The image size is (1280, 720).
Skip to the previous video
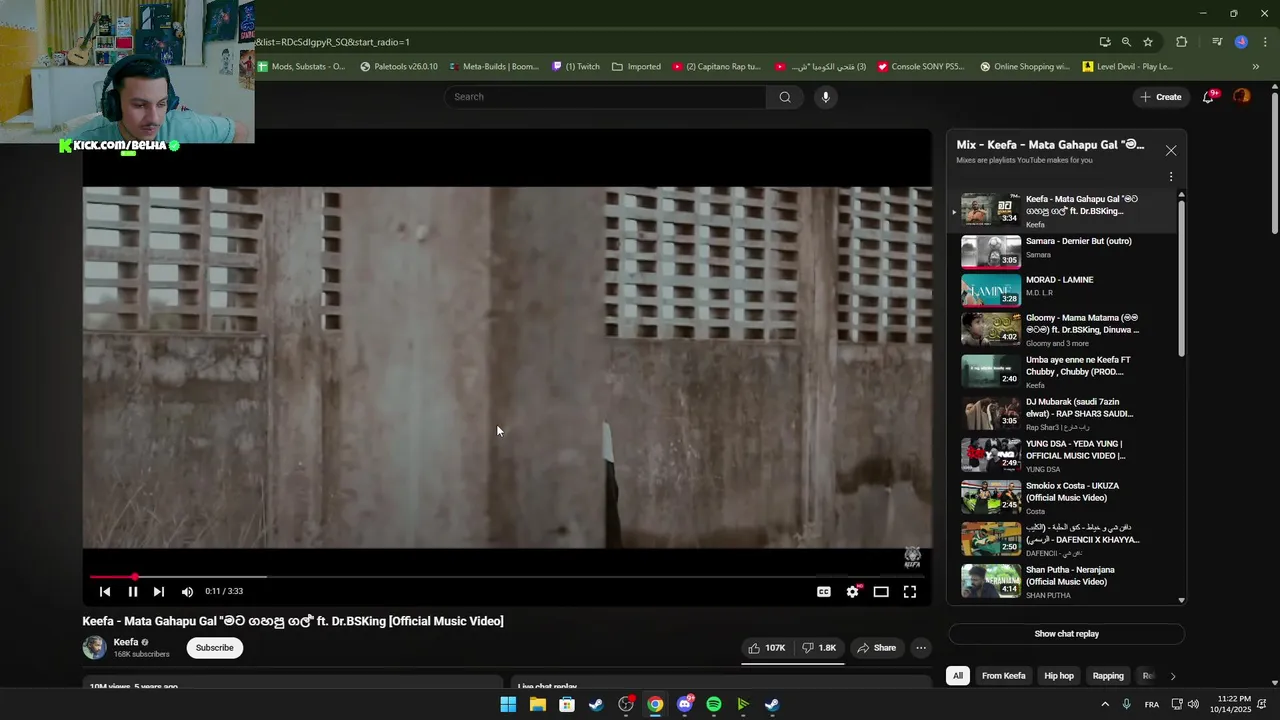pos(105,592)
